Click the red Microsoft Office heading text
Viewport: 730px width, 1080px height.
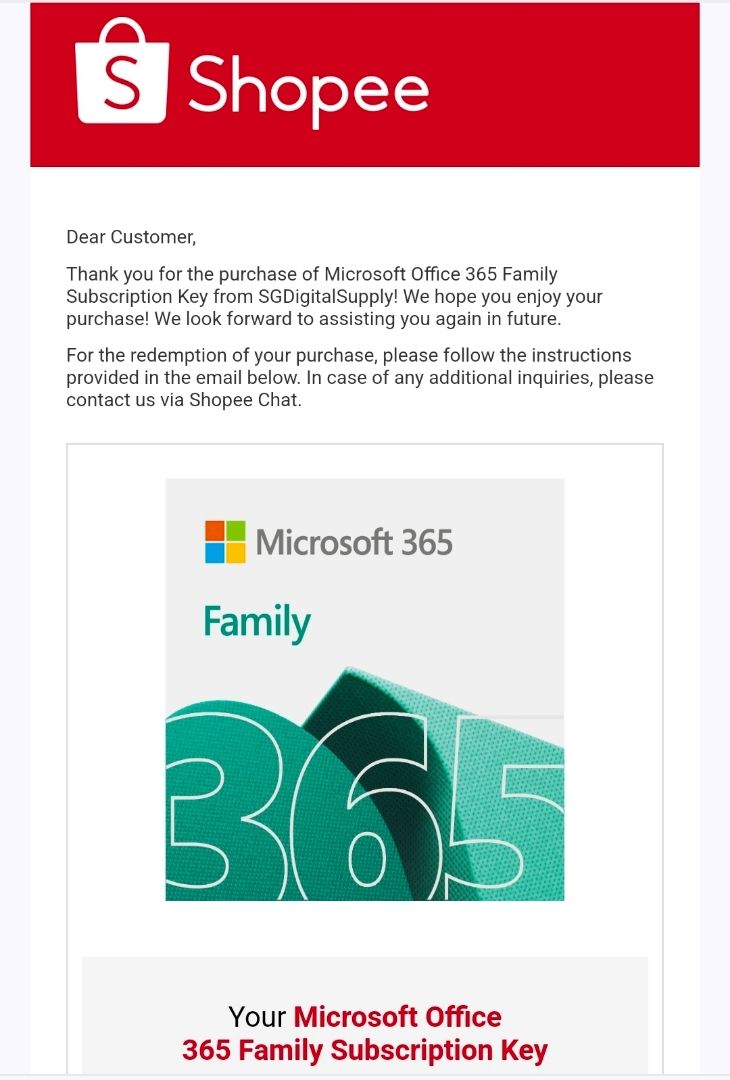(397, 1017)
